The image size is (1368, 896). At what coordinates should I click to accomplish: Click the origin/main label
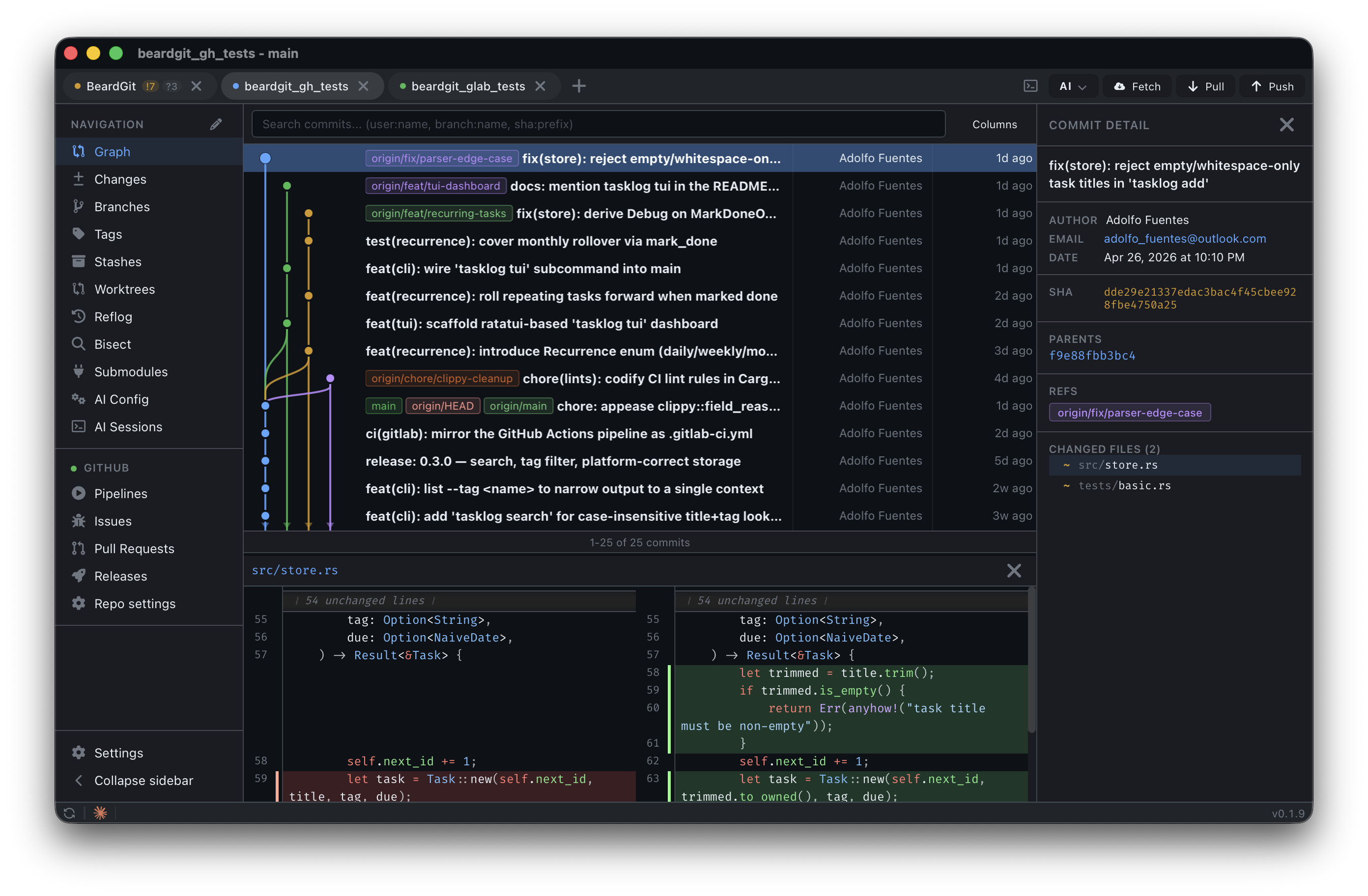point(518,406)
